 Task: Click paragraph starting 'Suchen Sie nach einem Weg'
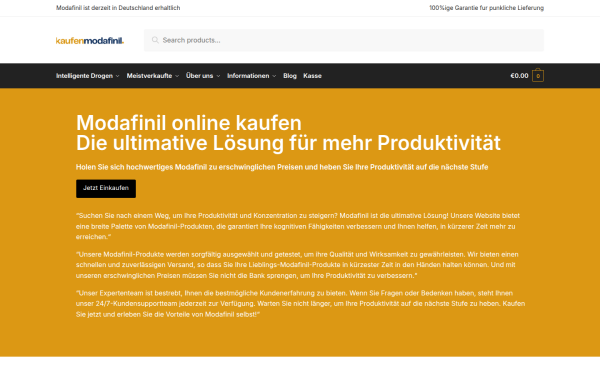(x=298, y=226)
